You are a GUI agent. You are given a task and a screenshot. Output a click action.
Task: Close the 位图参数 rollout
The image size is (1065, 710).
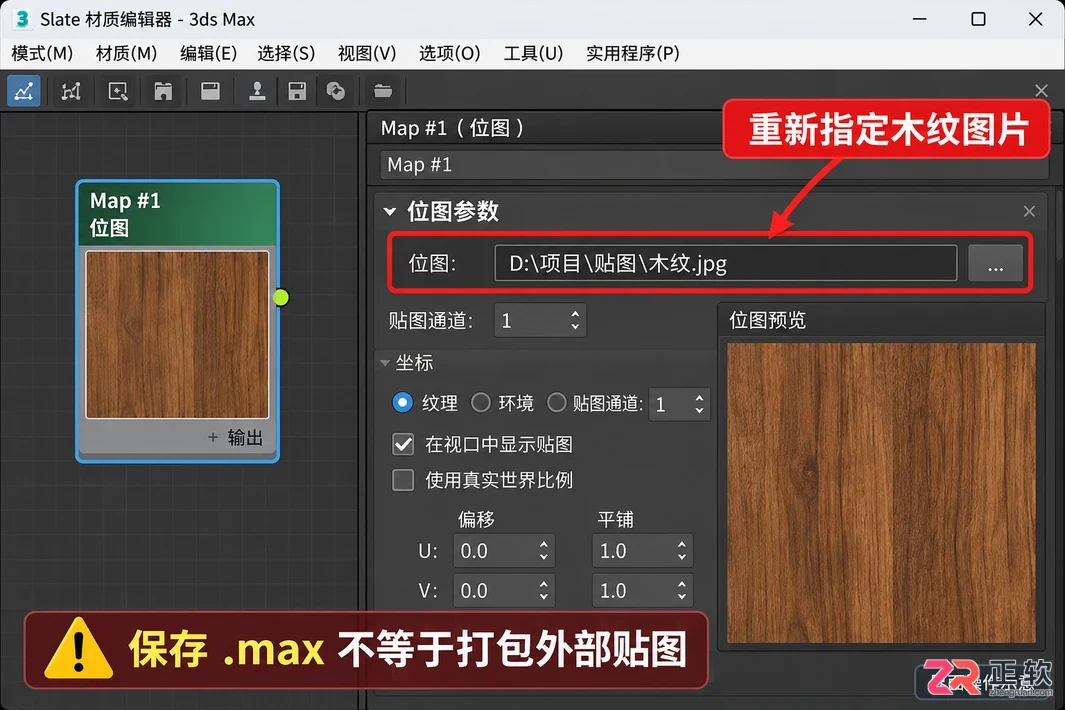coord(1029,211)
